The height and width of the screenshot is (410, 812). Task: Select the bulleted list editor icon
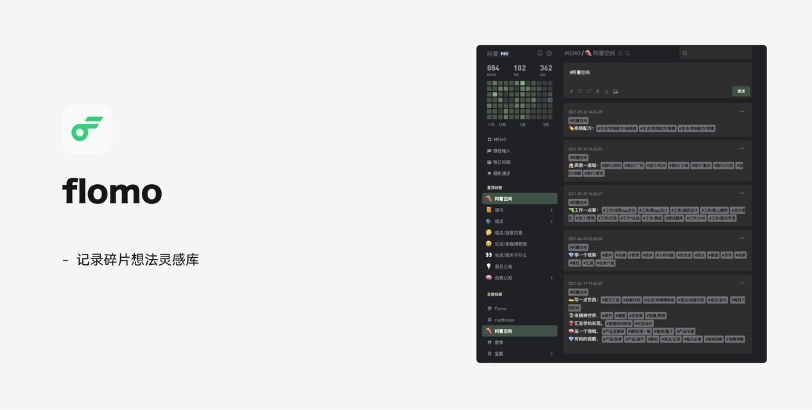click(x=580, y=91)
